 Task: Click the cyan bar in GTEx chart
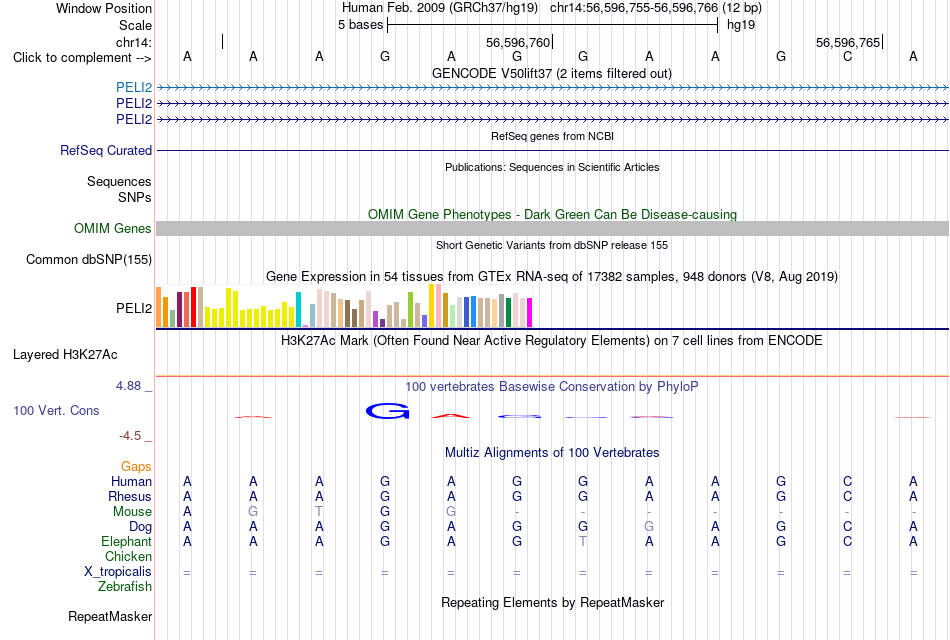click(x=298, y=310)
